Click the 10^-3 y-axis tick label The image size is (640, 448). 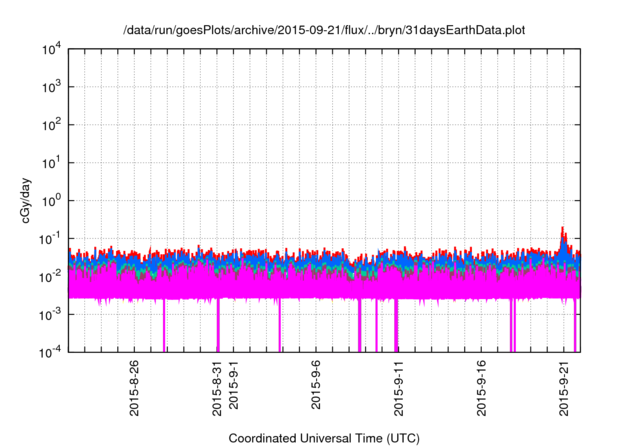(51, 315)
